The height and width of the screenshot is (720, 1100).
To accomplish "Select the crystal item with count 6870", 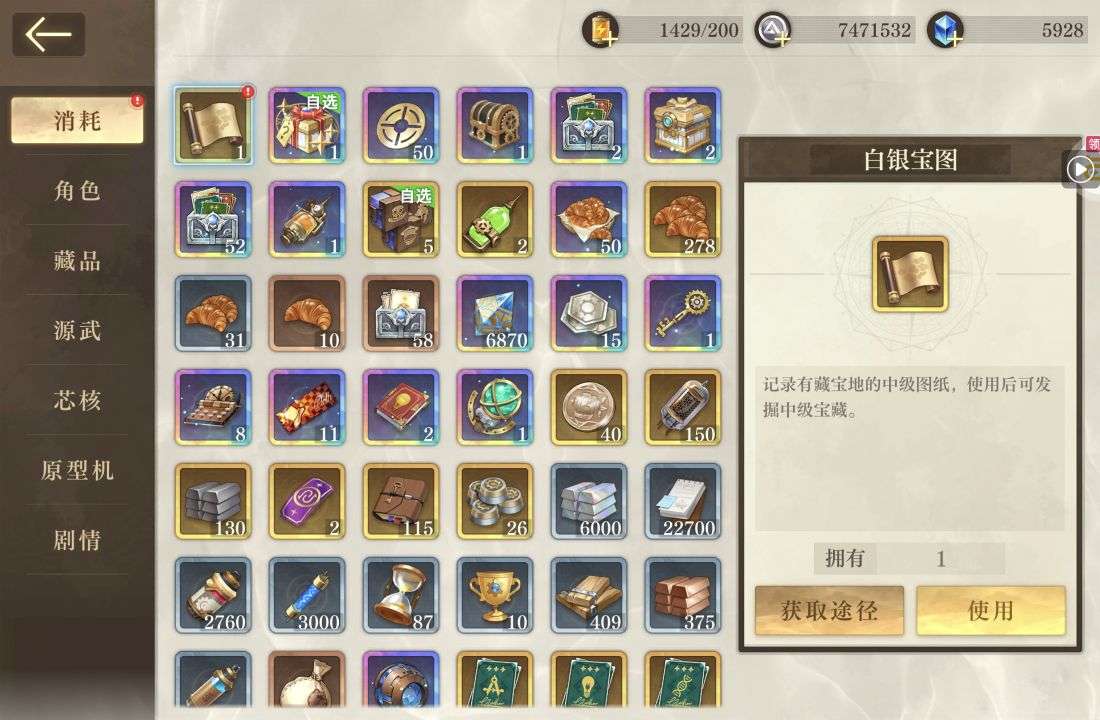I will (x=495, y=314).
